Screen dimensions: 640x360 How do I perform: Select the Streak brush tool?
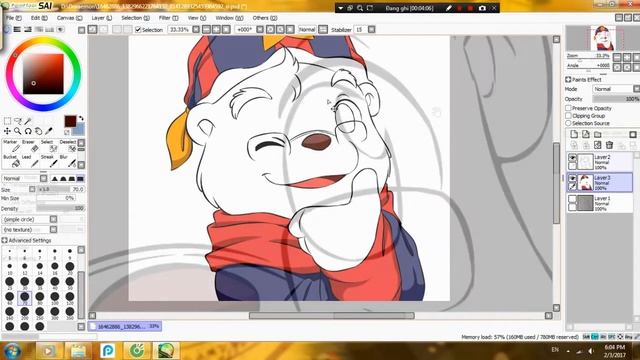(49, 162)
